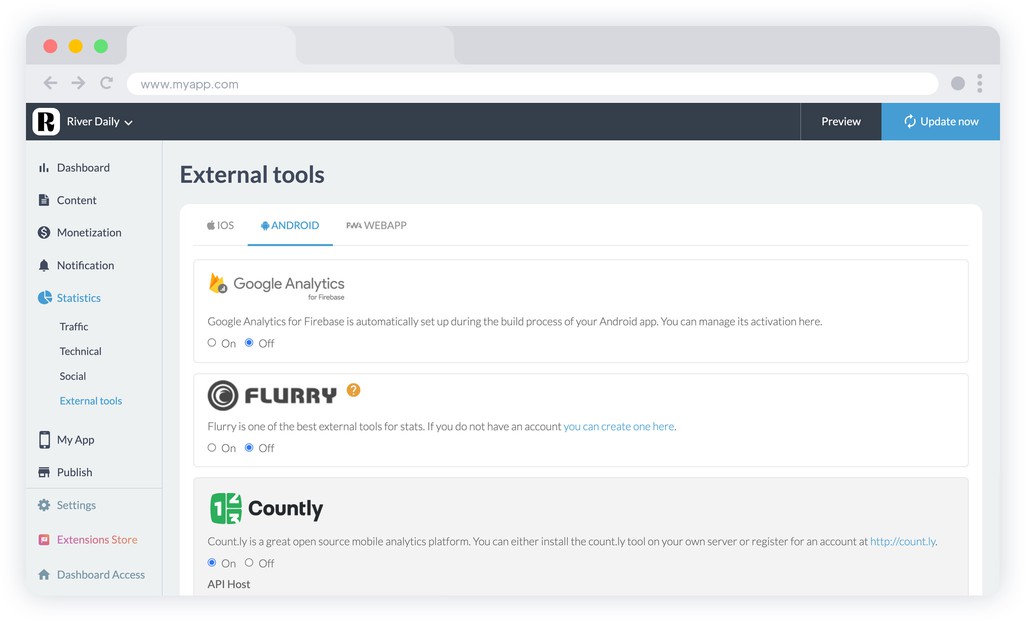Click the browser profile circle icon

click(x=957, y=83)
